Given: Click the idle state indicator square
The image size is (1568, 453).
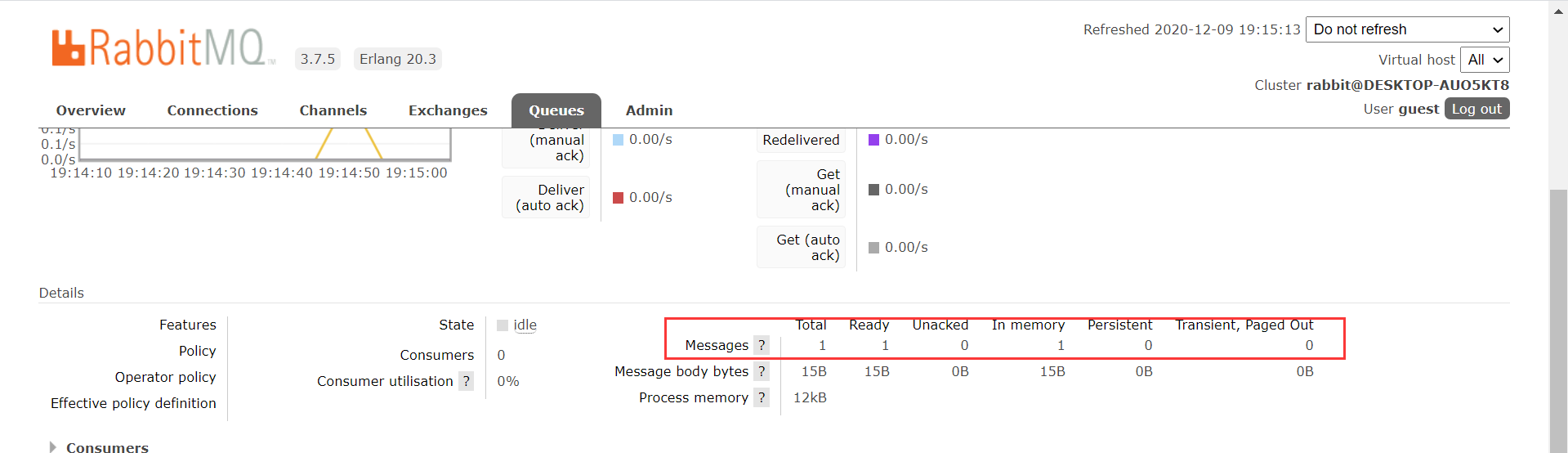Looking at the screenshot, I should 503,325.
